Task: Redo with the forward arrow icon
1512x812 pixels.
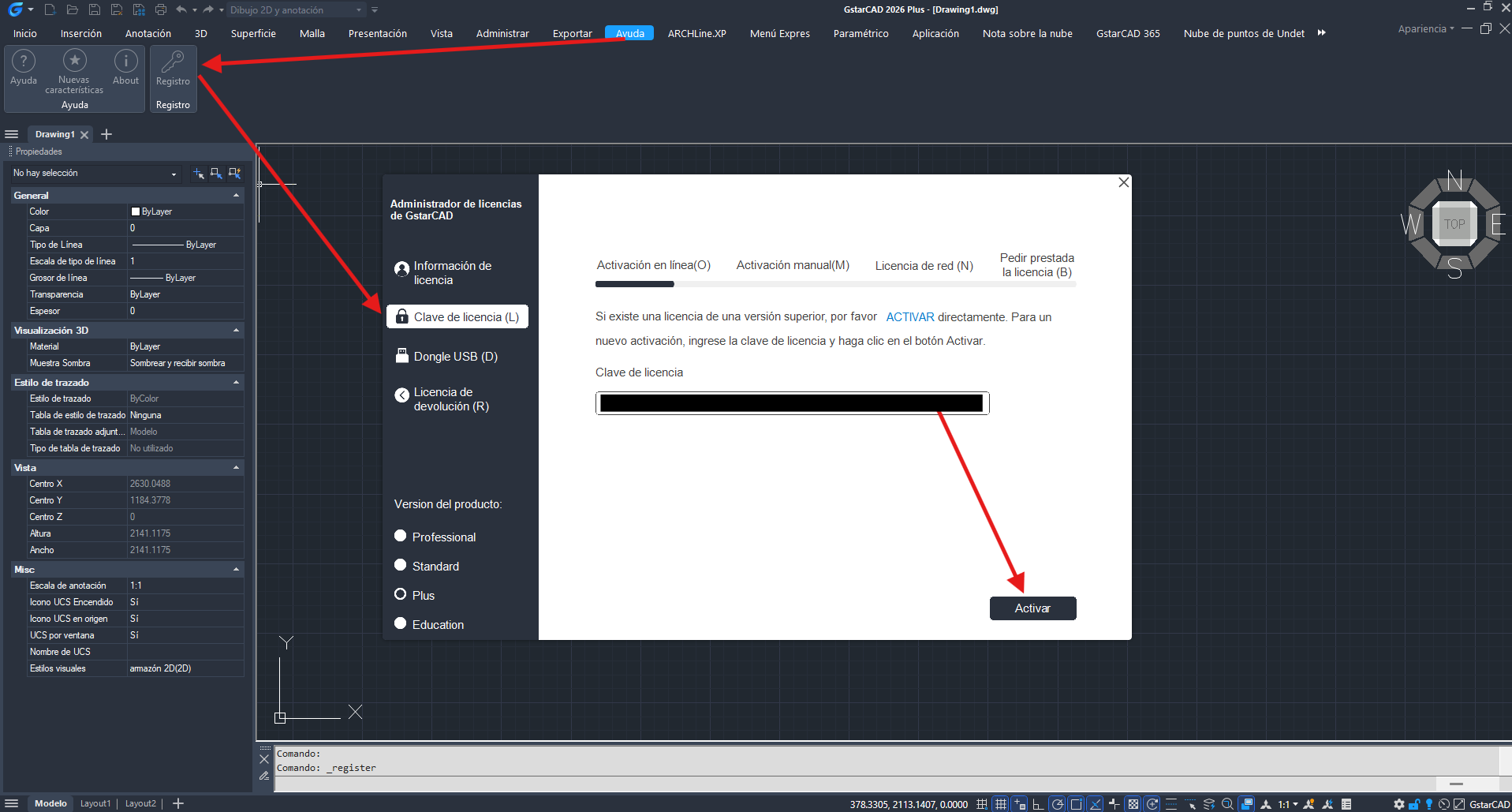Action: pyautogui.click(x=208, y=9)
